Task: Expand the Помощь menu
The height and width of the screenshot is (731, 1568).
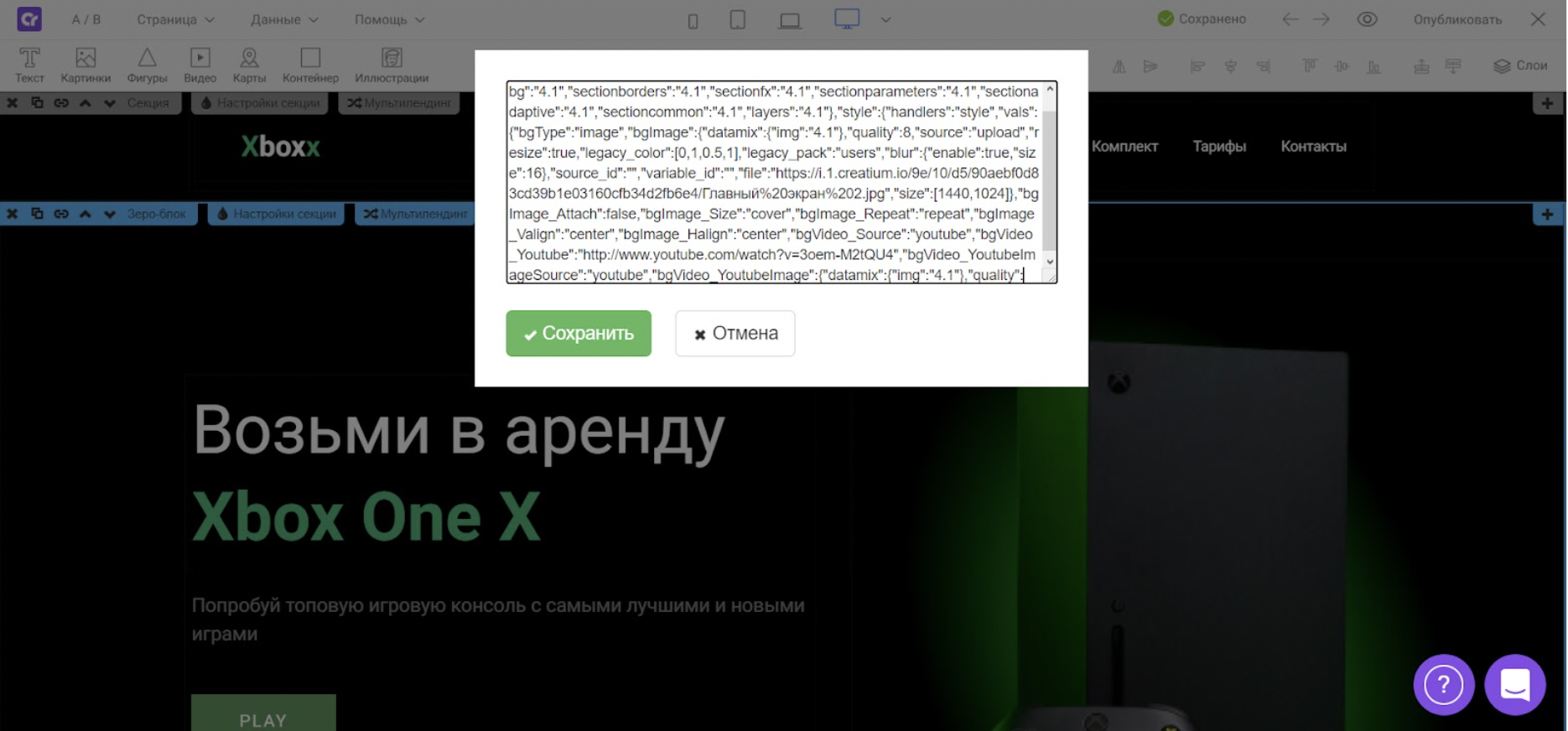Action: 389,19
